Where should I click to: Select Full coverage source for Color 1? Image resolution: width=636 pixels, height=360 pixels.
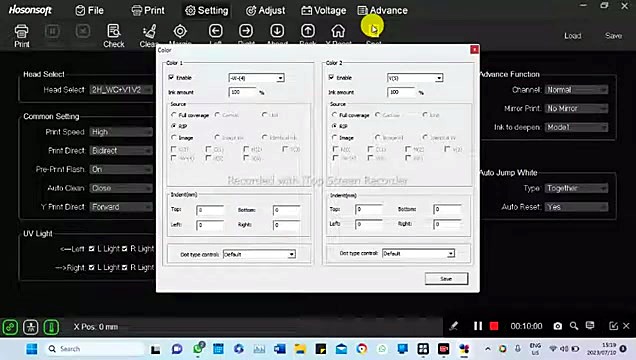point(174,115)
